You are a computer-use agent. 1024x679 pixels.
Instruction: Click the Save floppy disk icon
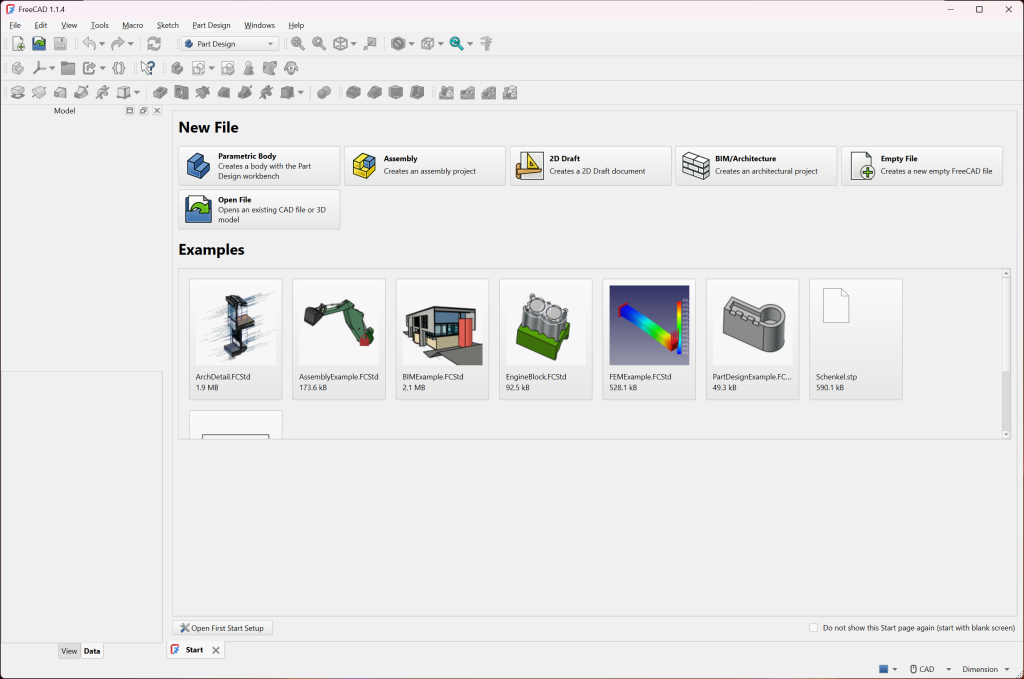point(60,44)
